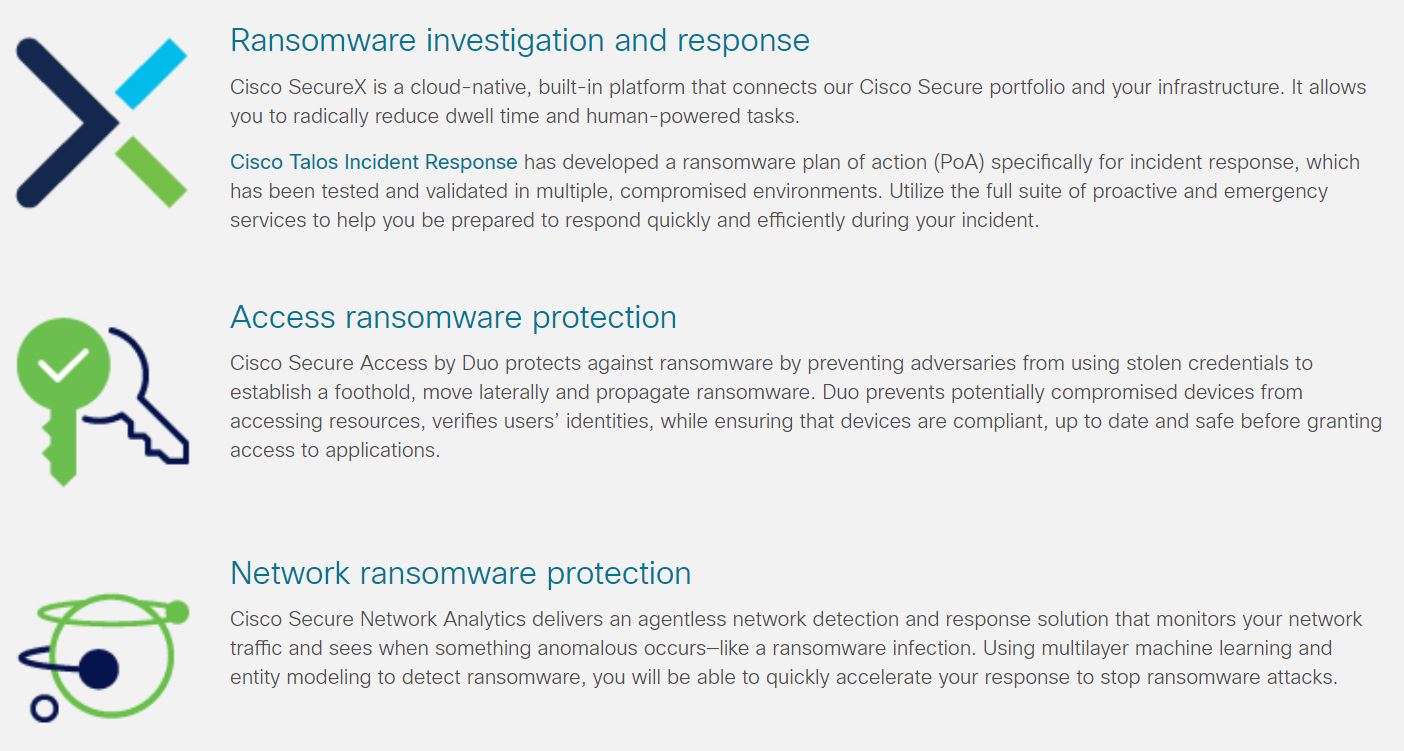This screenshot has height=751, width=1404.
Task: Open the Cisco Talos Incident Response link
Action: point(374,162)
